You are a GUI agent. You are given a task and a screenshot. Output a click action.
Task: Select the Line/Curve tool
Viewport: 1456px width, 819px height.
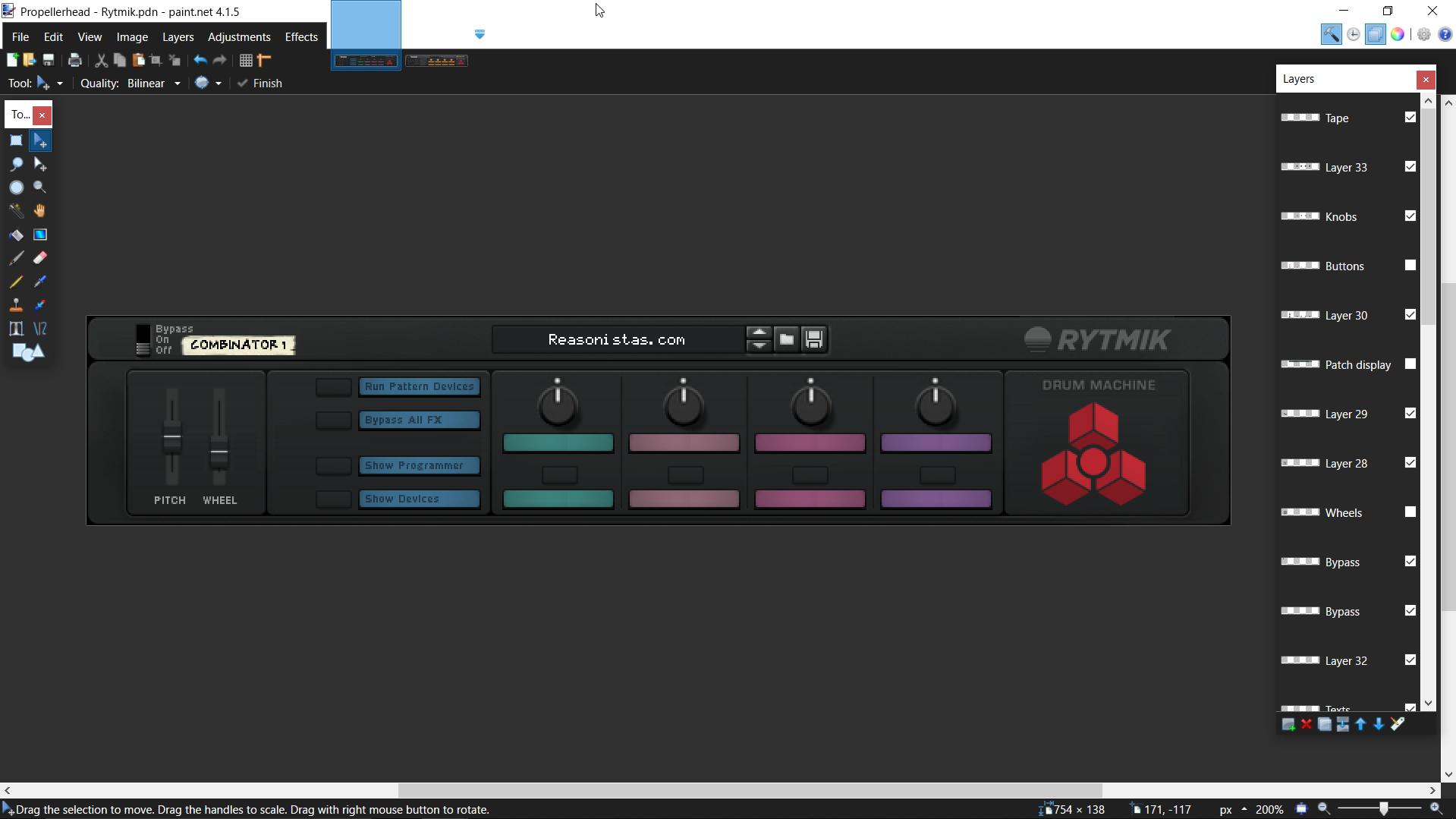tap(40, 329)
